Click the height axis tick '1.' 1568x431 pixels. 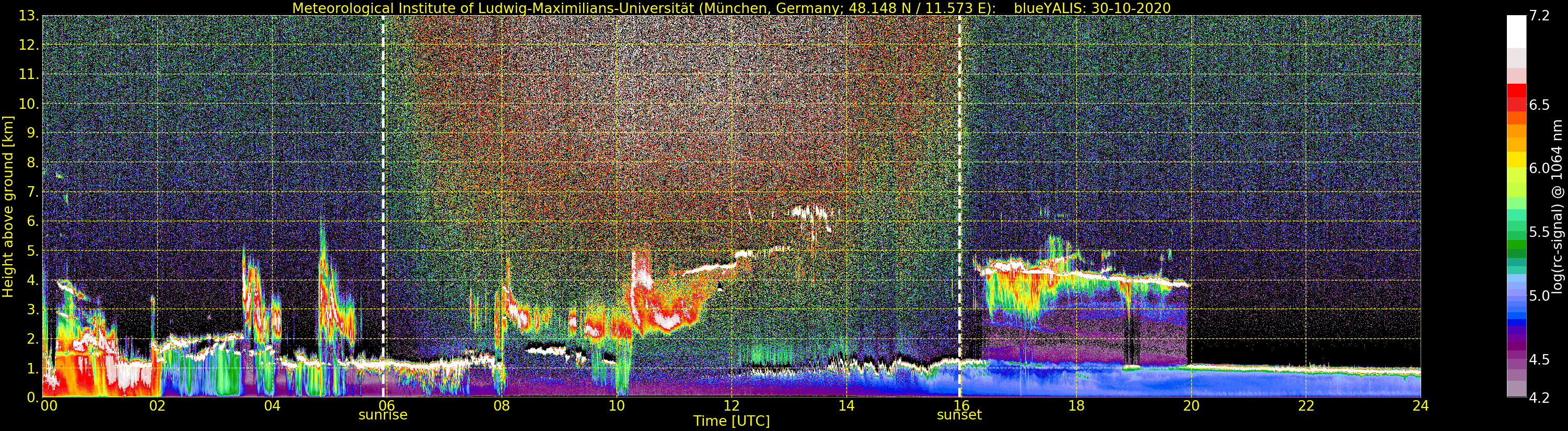[33, 368]
